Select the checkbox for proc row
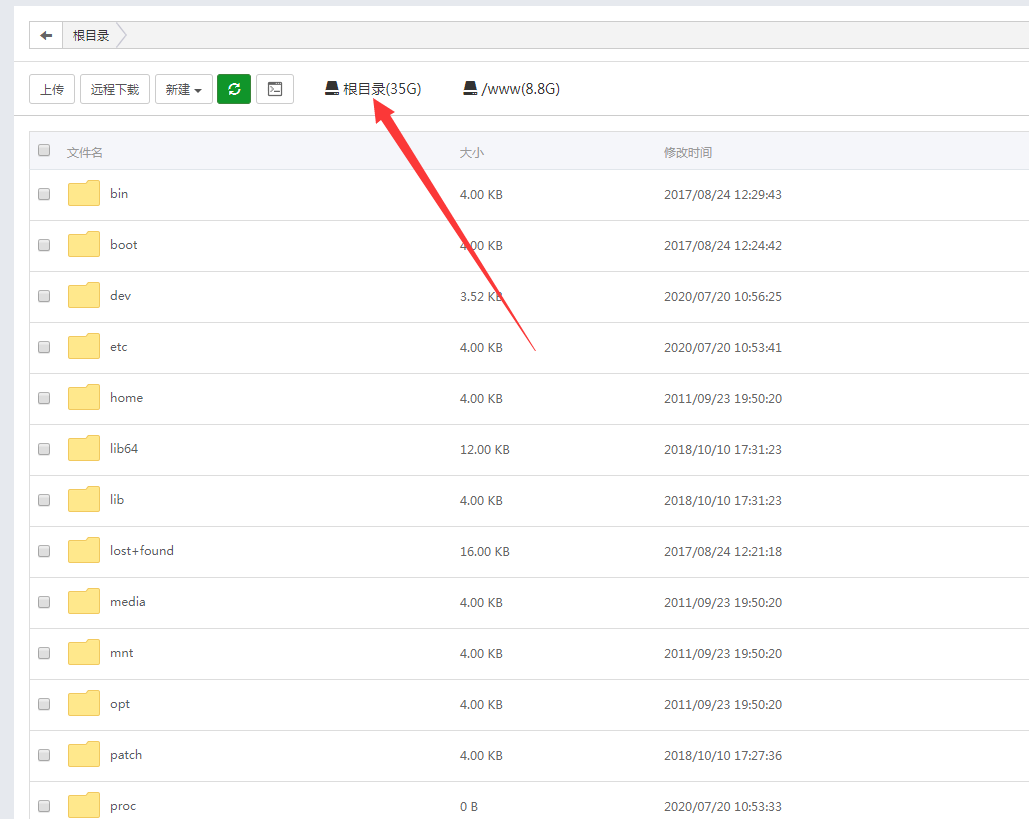This screenshot has width=1029, height=819. click(x=44, y=806)
